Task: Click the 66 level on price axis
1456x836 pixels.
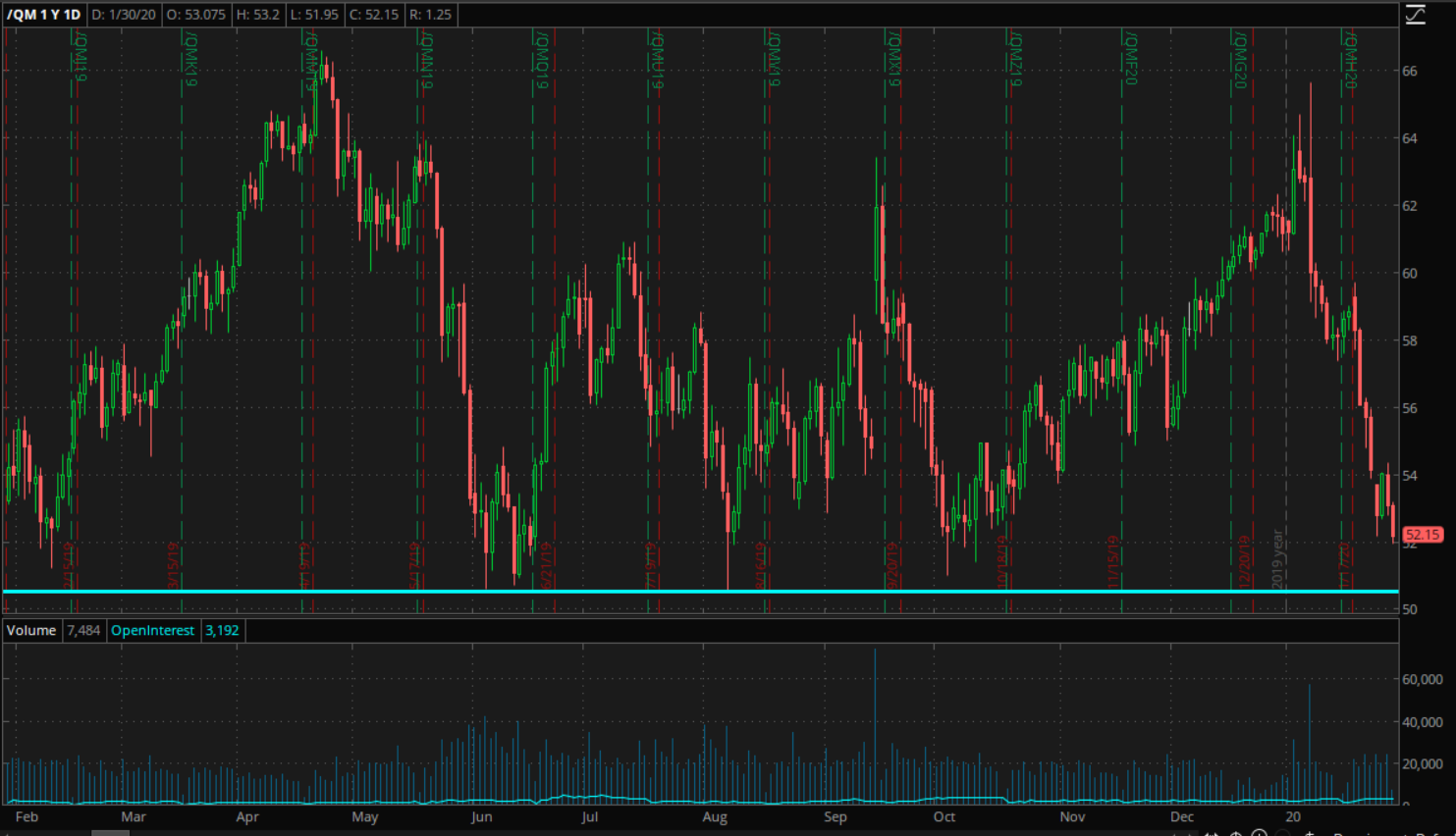Action: click(1410, 71)
